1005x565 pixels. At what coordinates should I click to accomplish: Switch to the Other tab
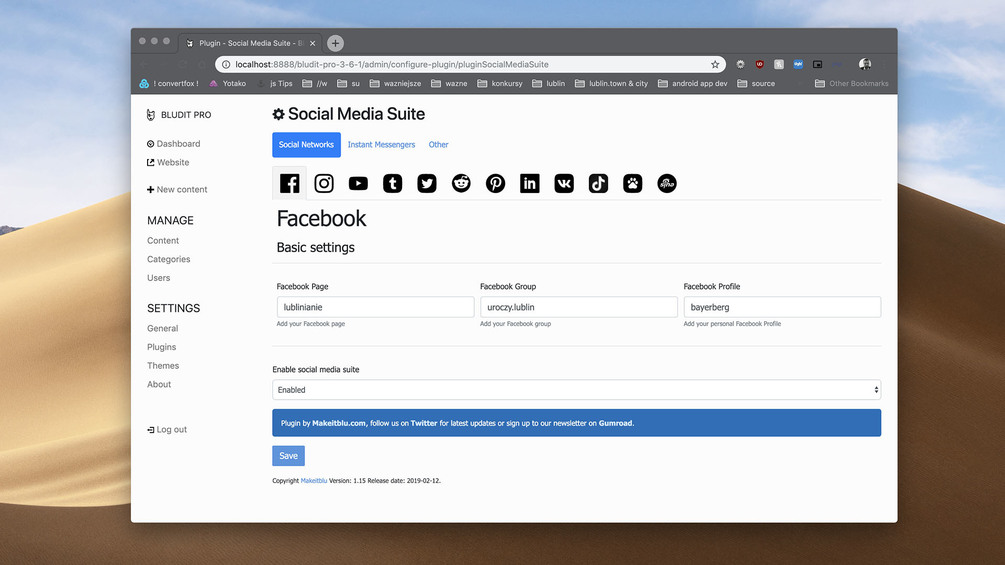[438, 145]
